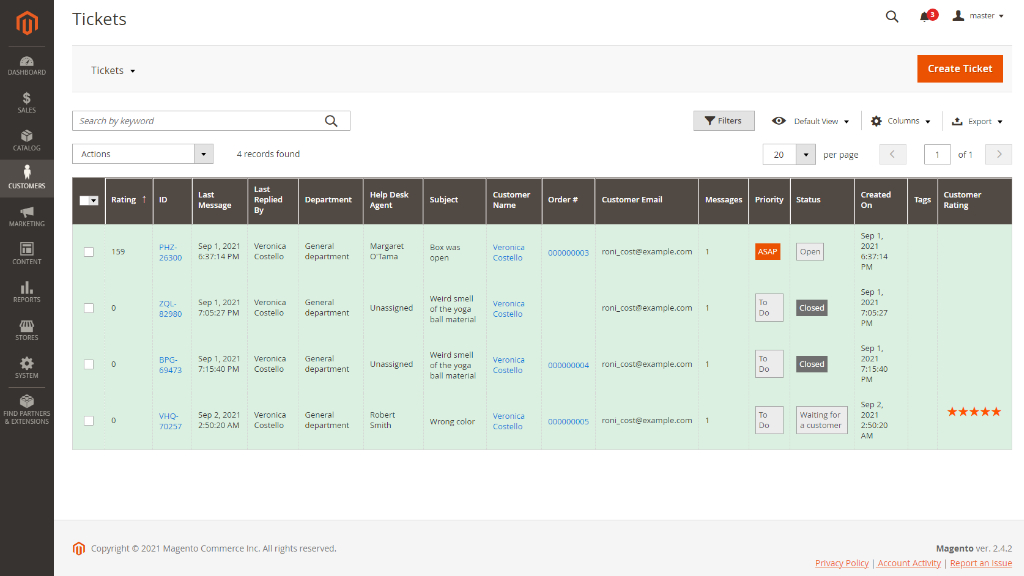The width and height of the screenshot is (1024, 576).
Task: Select checkbox for ticket ZQL-82980
Action: [x=89, y=308]
